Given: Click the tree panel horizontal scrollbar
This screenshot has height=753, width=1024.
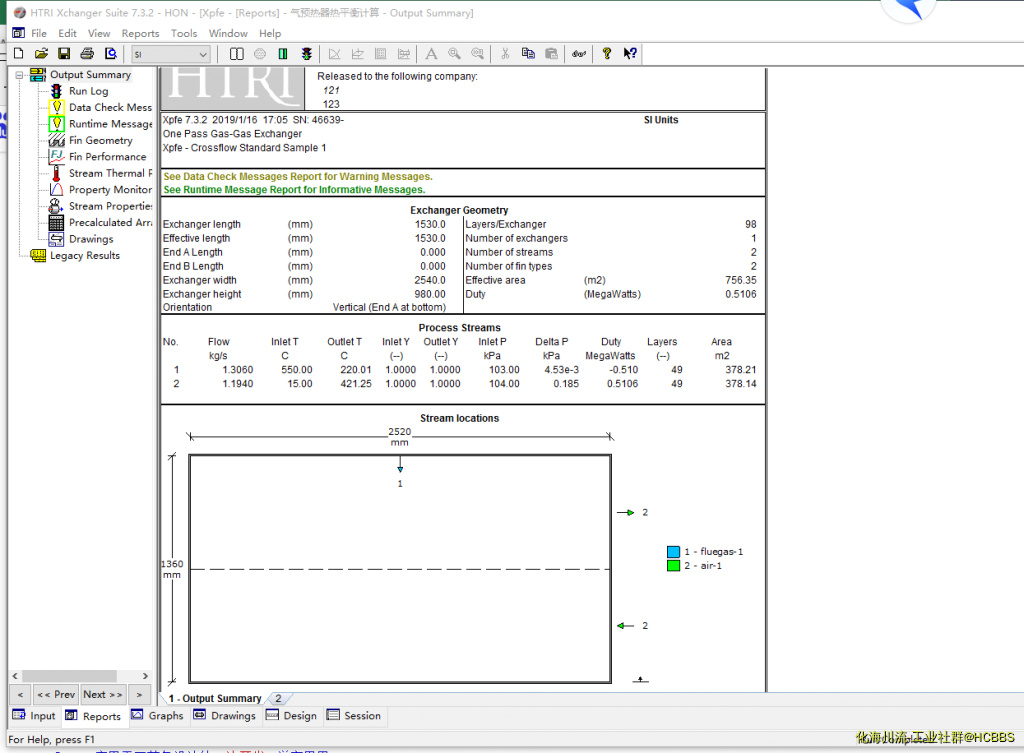Looking at the screenshot, I should coord(69,676).
